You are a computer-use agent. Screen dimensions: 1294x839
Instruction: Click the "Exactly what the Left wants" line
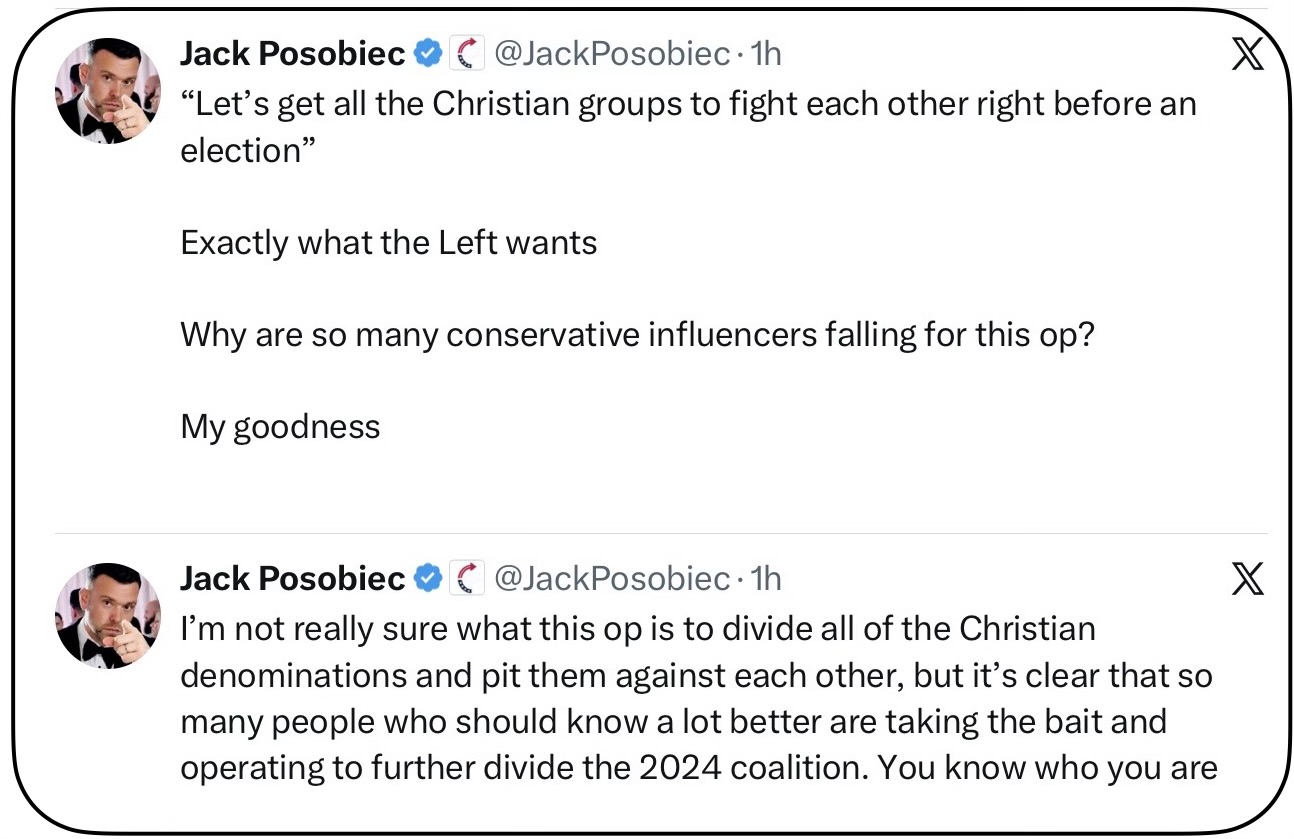pyautogui.click(x=388, y=243)
